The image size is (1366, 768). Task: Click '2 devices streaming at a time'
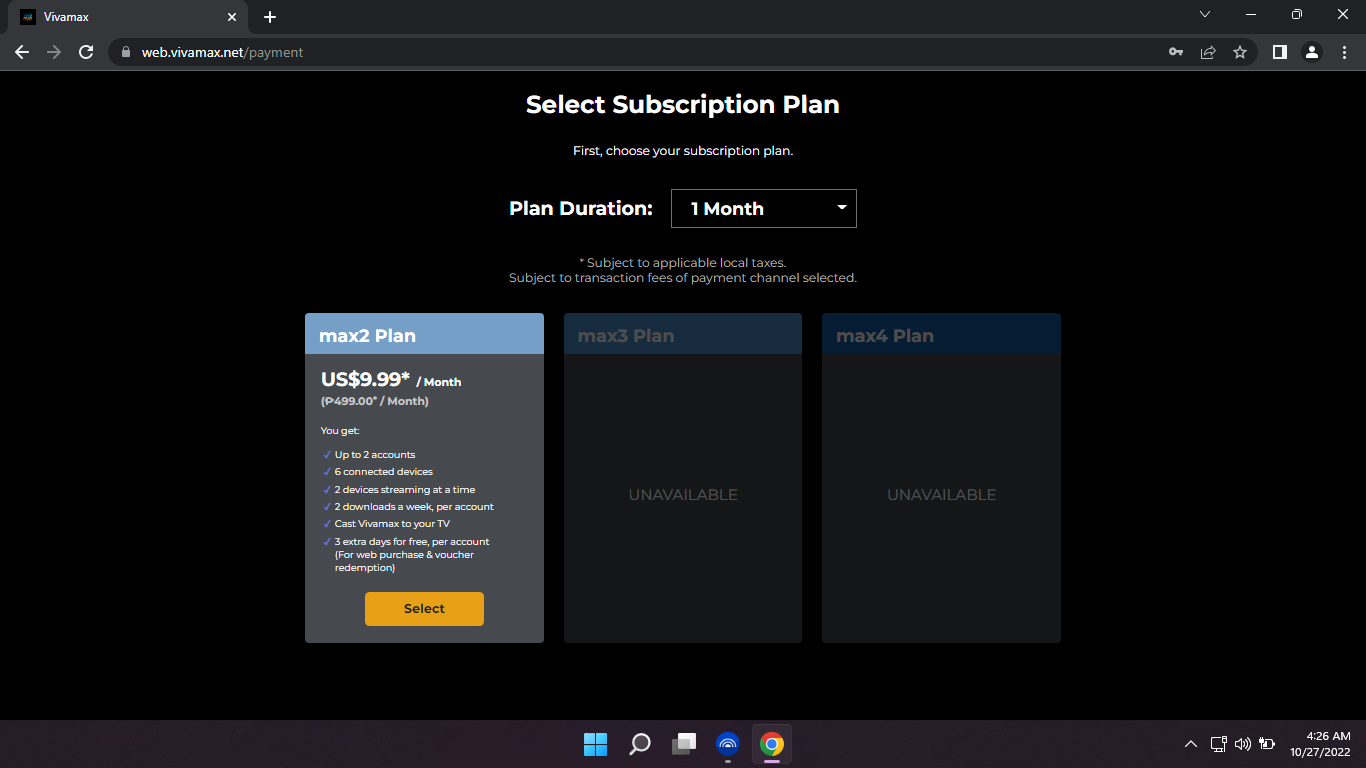click(x=405, y=490)
